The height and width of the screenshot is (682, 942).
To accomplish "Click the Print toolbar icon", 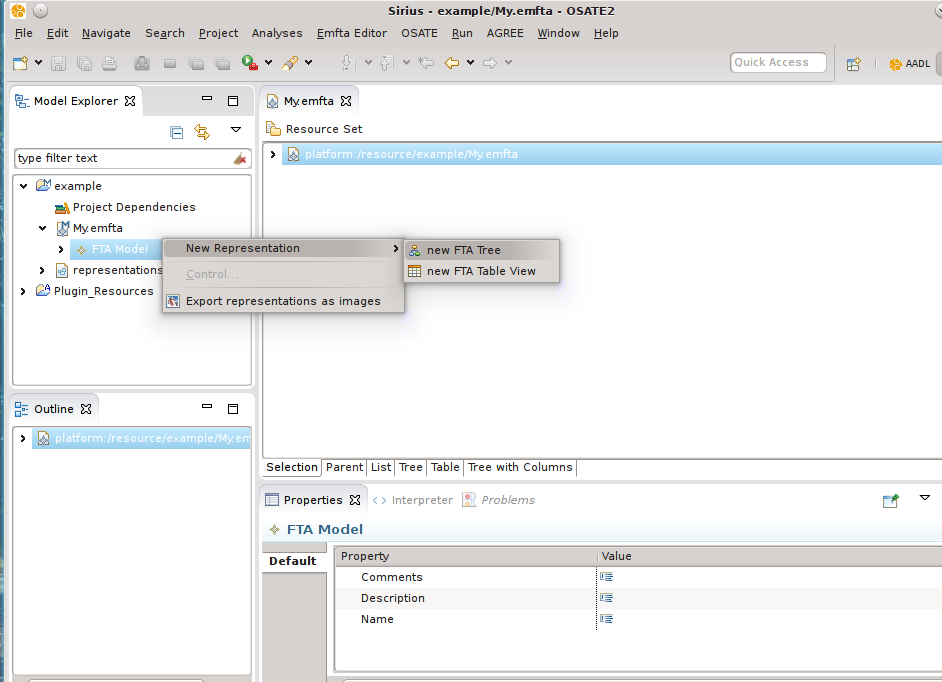I will [x=109, y=63].
